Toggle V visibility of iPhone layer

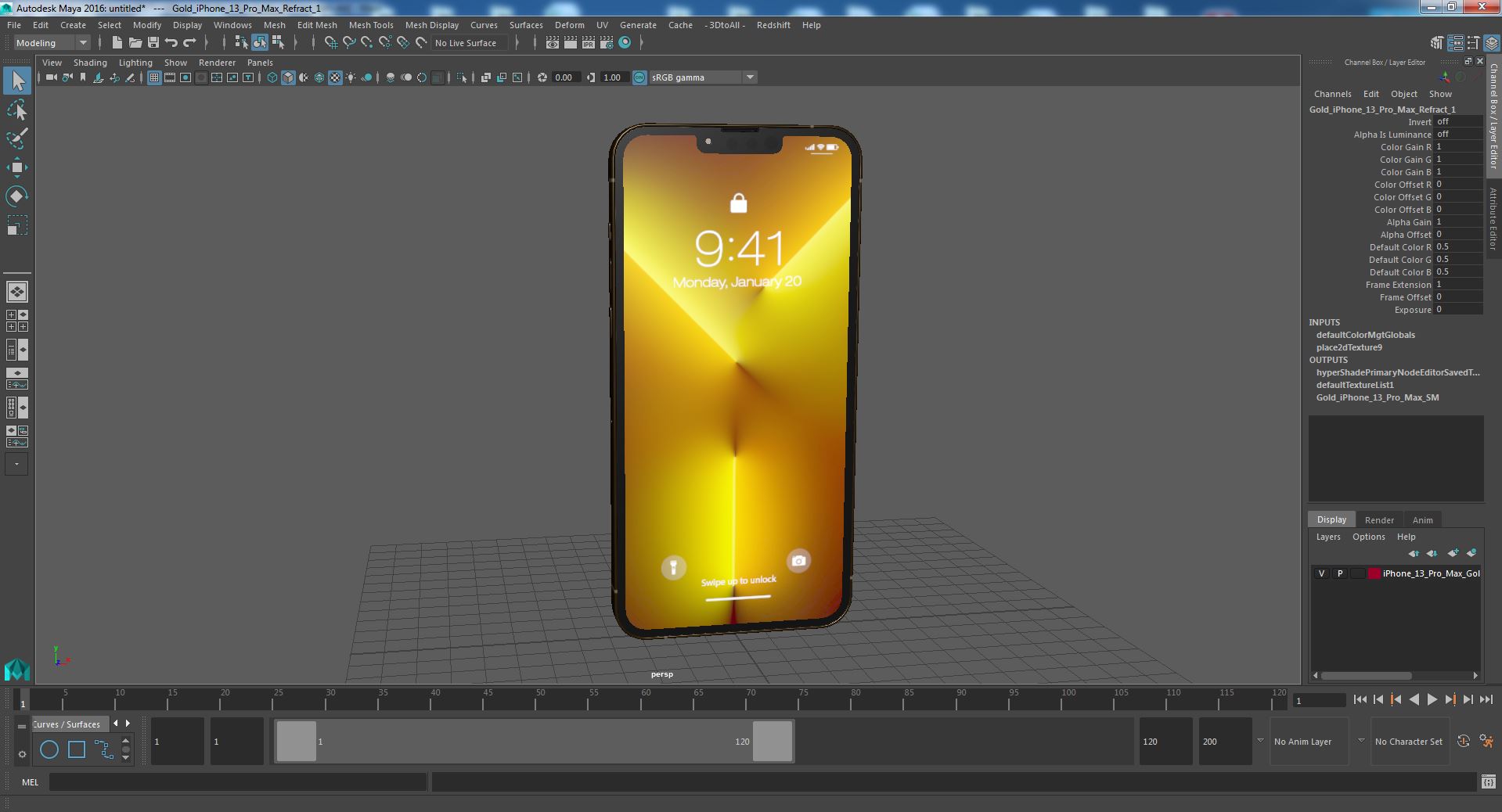[1321, 573]
